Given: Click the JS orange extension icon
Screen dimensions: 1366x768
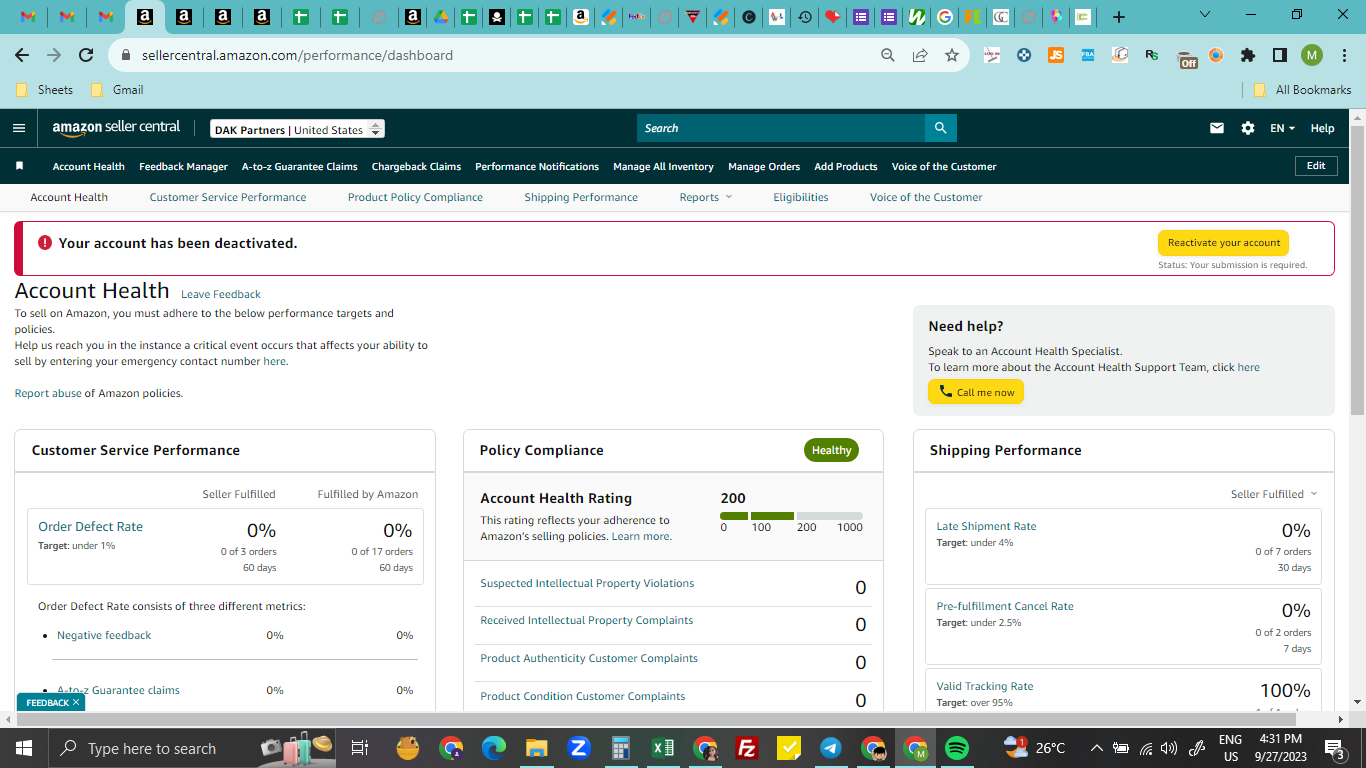Looking at the screenshot, I should (x=1056, y=55).
